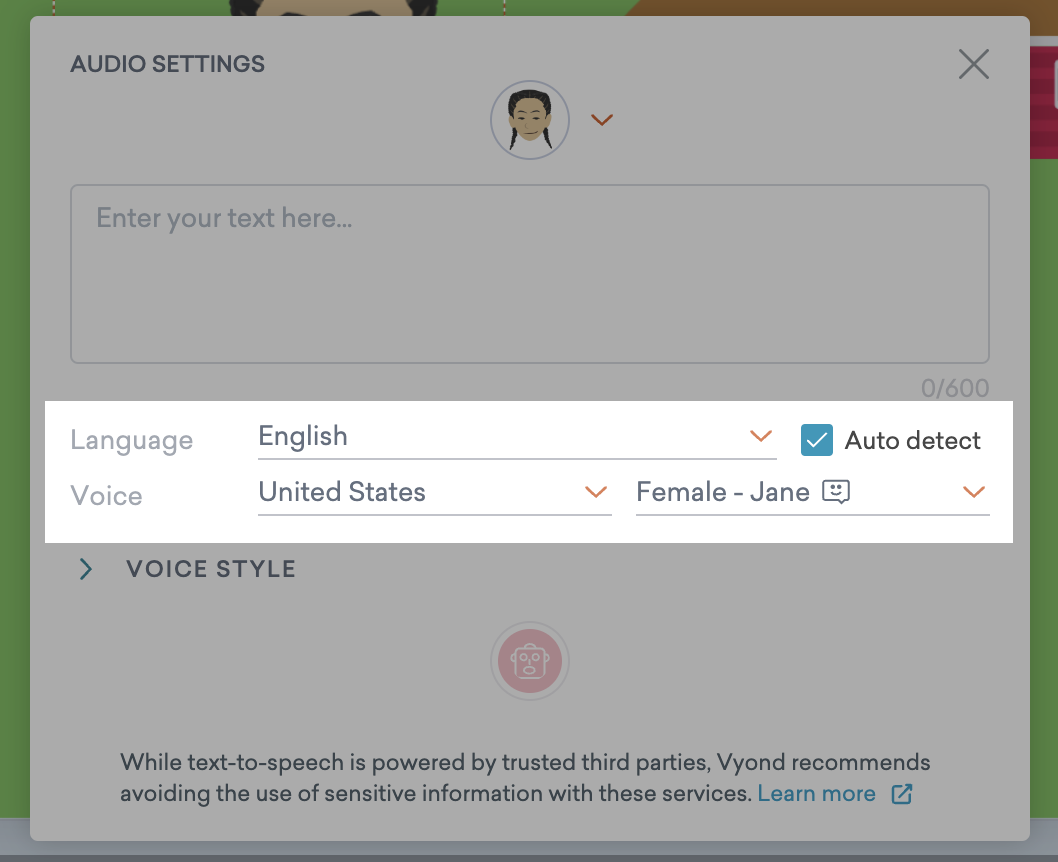This screenshot has height=862, width=1058.
Task: Click the VOICE STYLE heading to reveal options
Action: click(x=210, y=569)
